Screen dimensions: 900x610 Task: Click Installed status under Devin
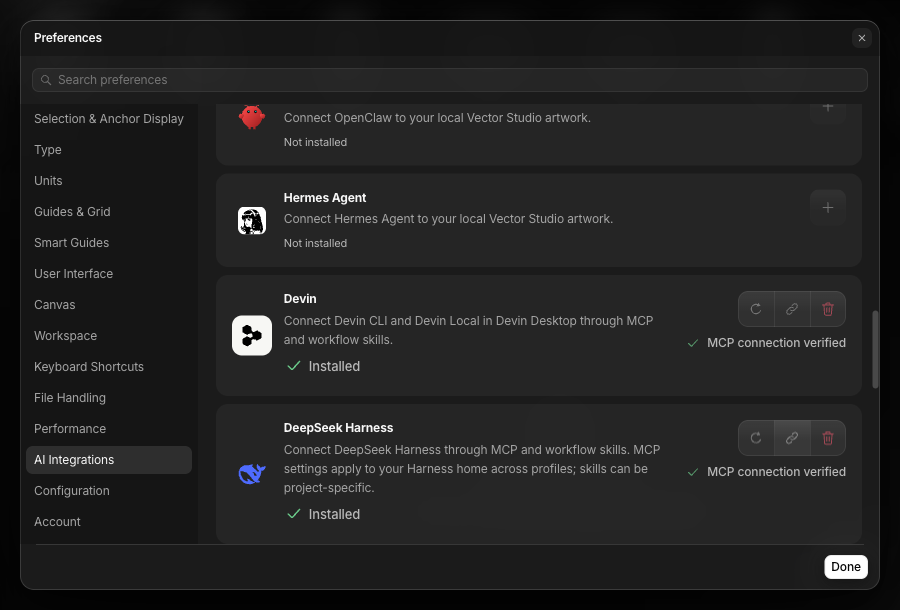pyautogui.click(x=324, y=366)
